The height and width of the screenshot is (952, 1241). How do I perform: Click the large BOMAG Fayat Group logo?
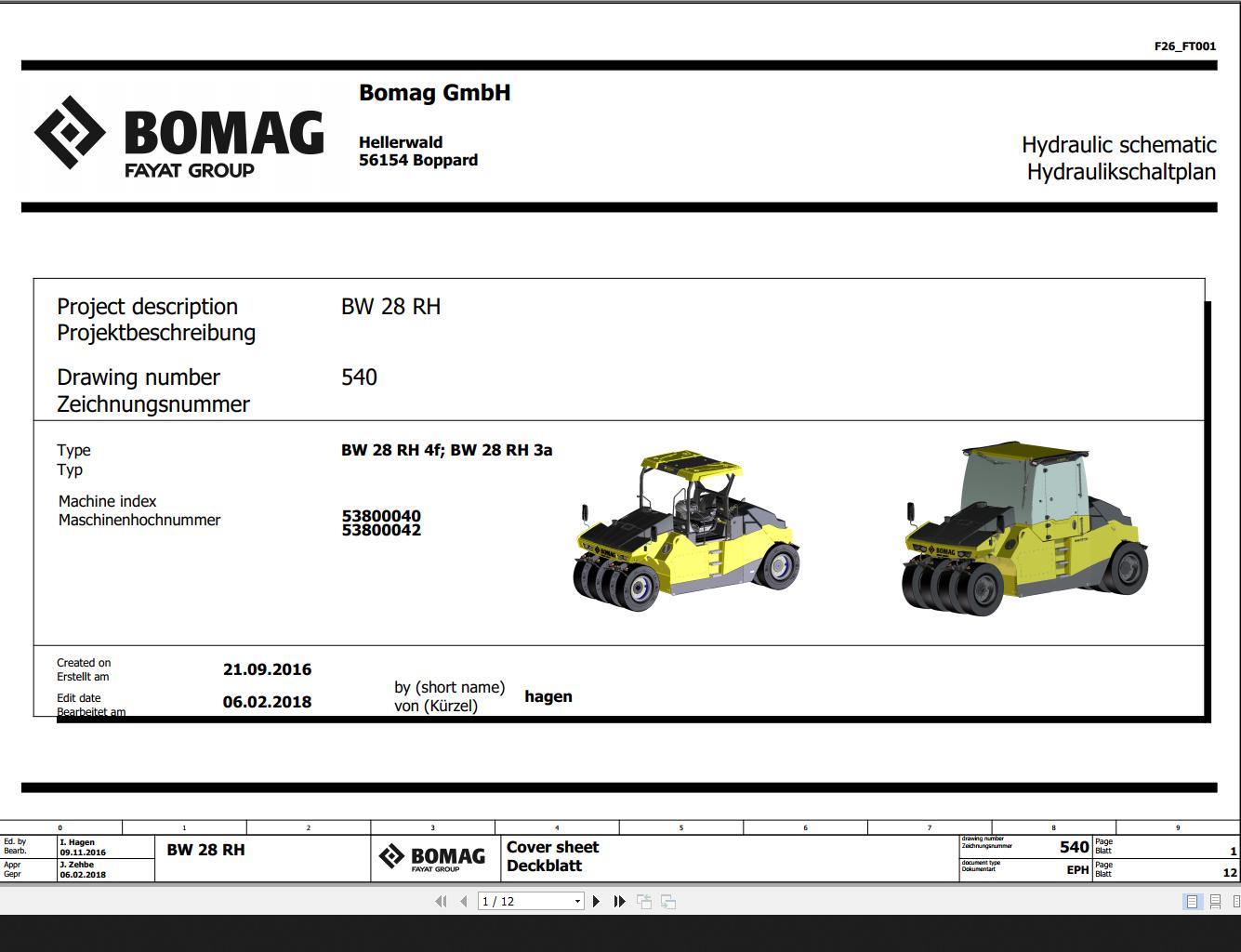(179, 135)
